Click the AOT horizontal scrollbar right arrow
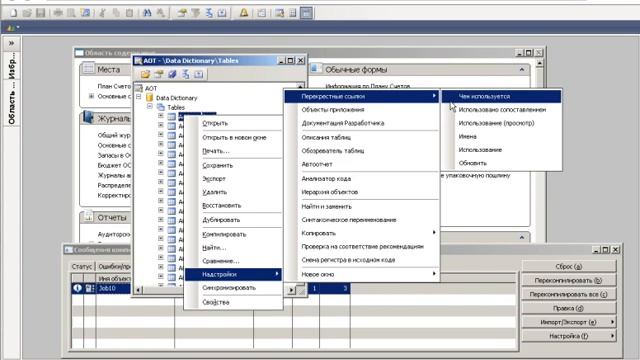This screenshot has width=640, height=360. point(291,290)
